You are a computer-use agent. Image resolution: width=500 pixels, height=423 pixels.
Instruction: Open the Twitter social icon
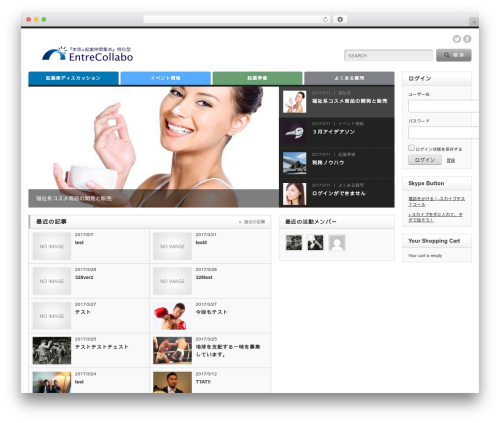(457, 39)
